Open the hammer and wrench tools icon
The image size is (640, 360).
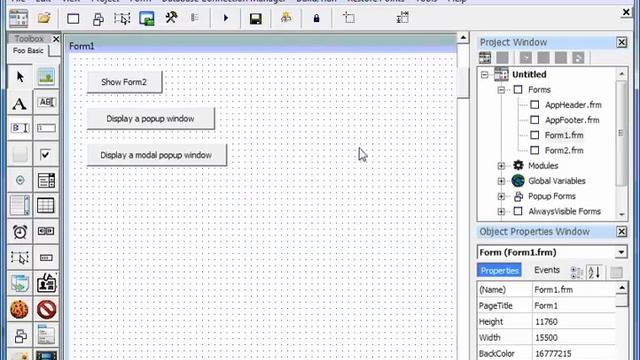coord(171,18)
